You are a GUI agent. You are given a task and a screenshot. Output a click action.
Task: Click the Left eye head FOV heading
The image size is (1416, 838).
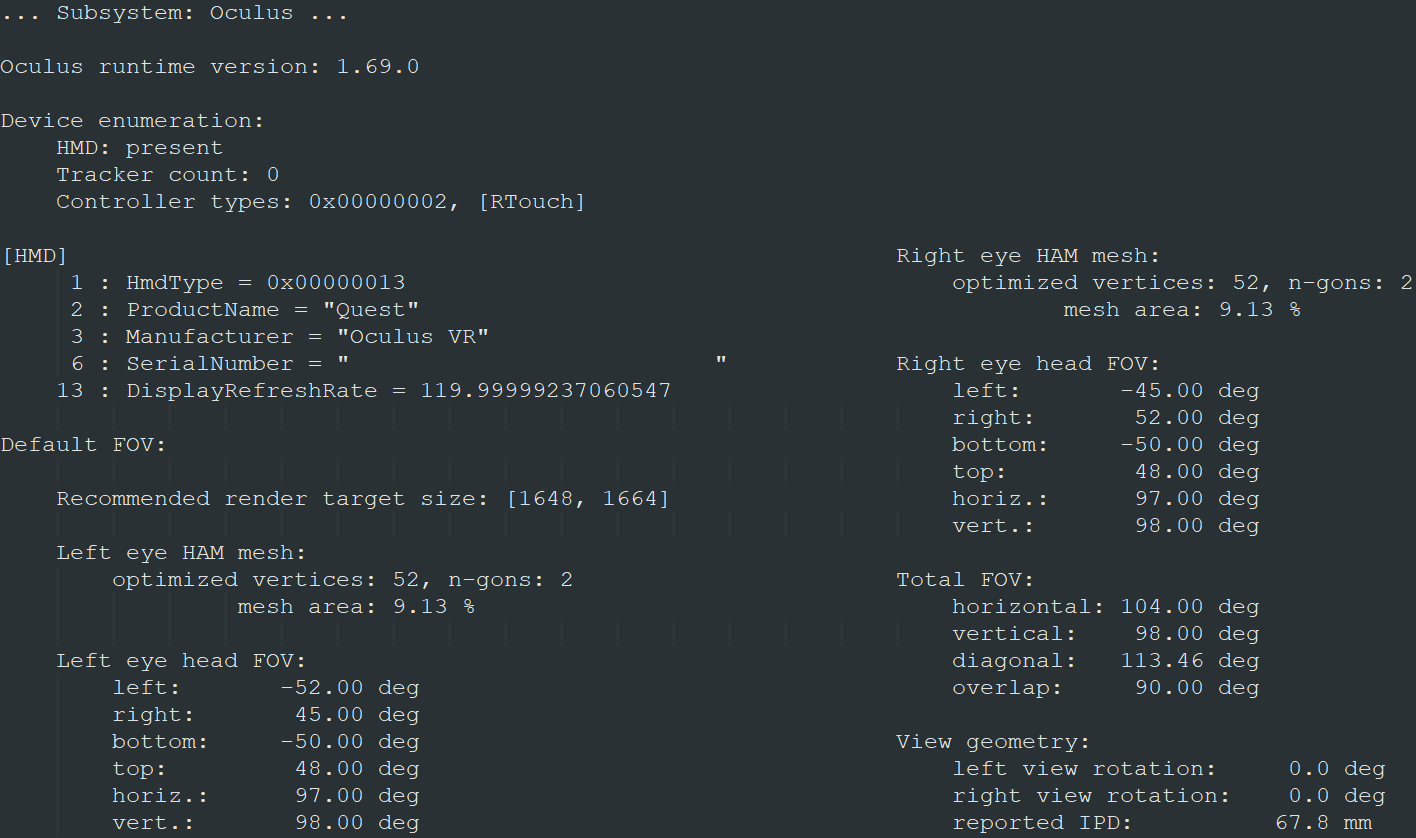(181, 661)
